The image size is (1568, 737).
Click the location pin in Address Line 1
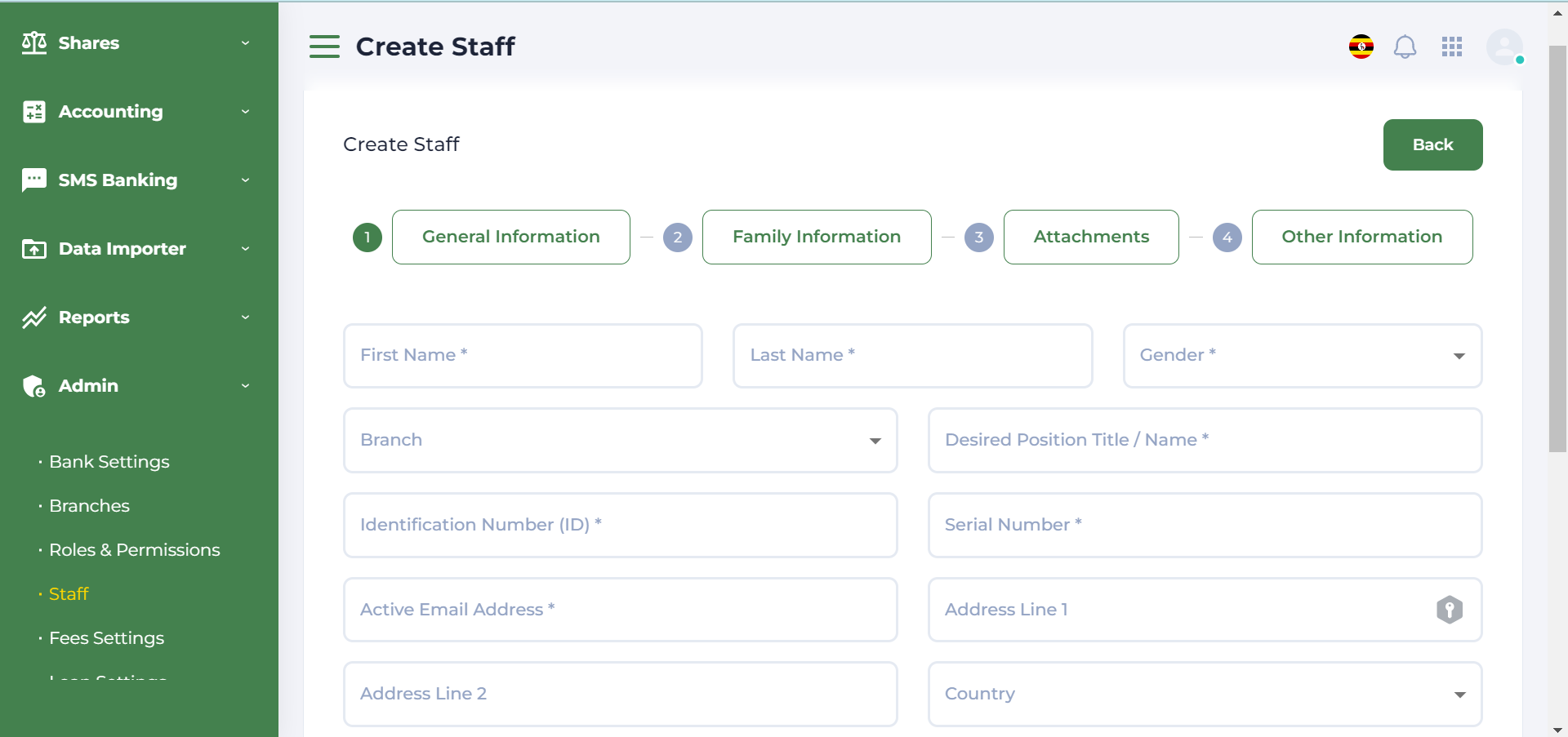[1449, 610]
